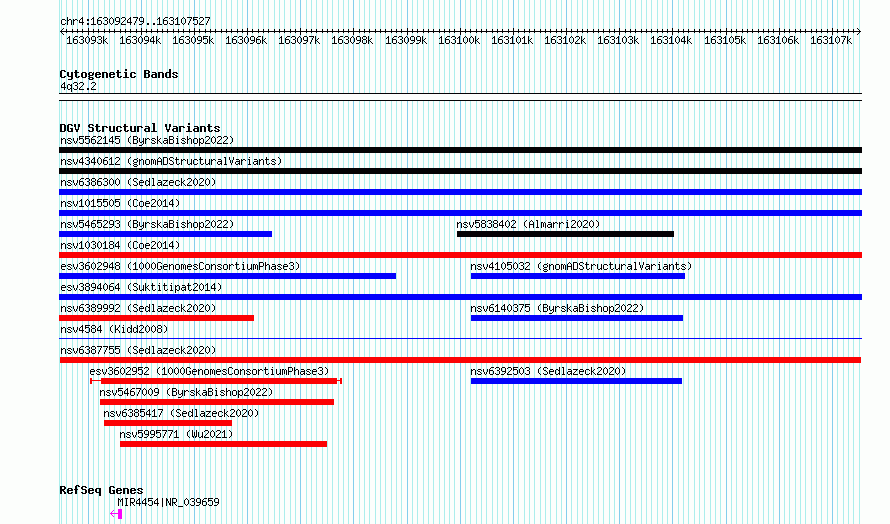Click the 163102k ruler position

(x=565, y=40)
